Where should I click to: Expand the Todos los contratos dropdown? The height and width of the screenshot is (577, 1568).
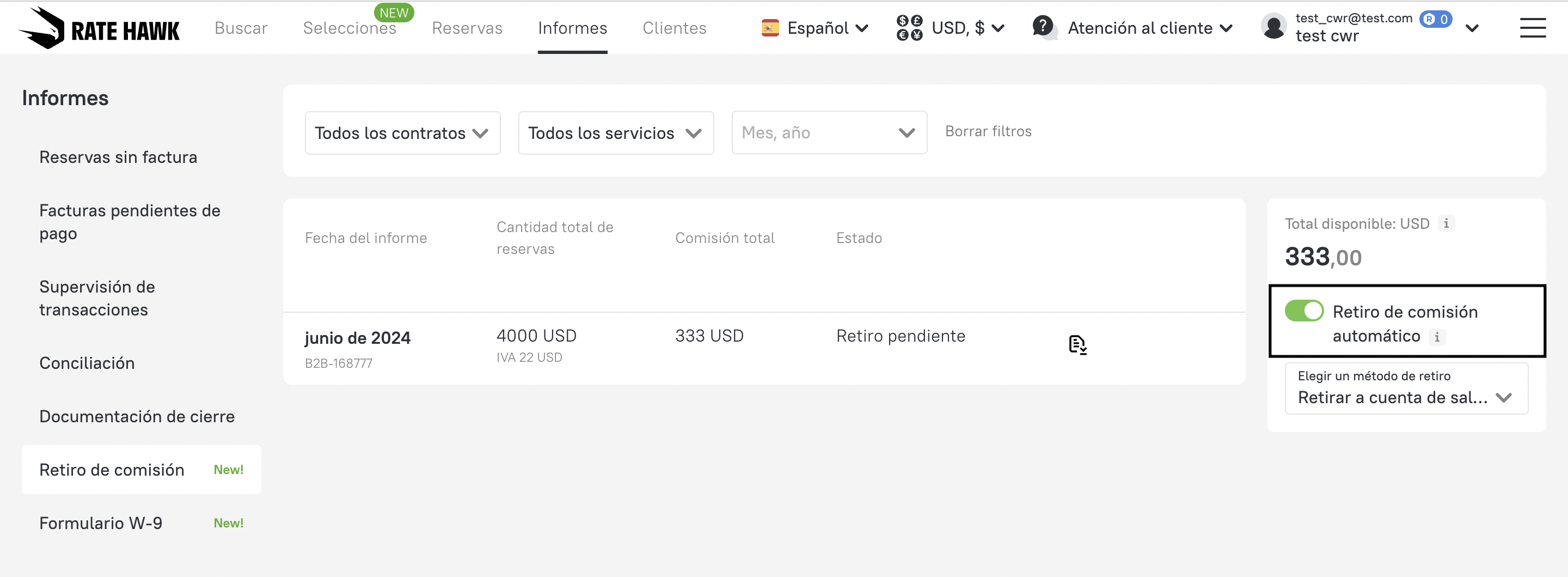402,133
